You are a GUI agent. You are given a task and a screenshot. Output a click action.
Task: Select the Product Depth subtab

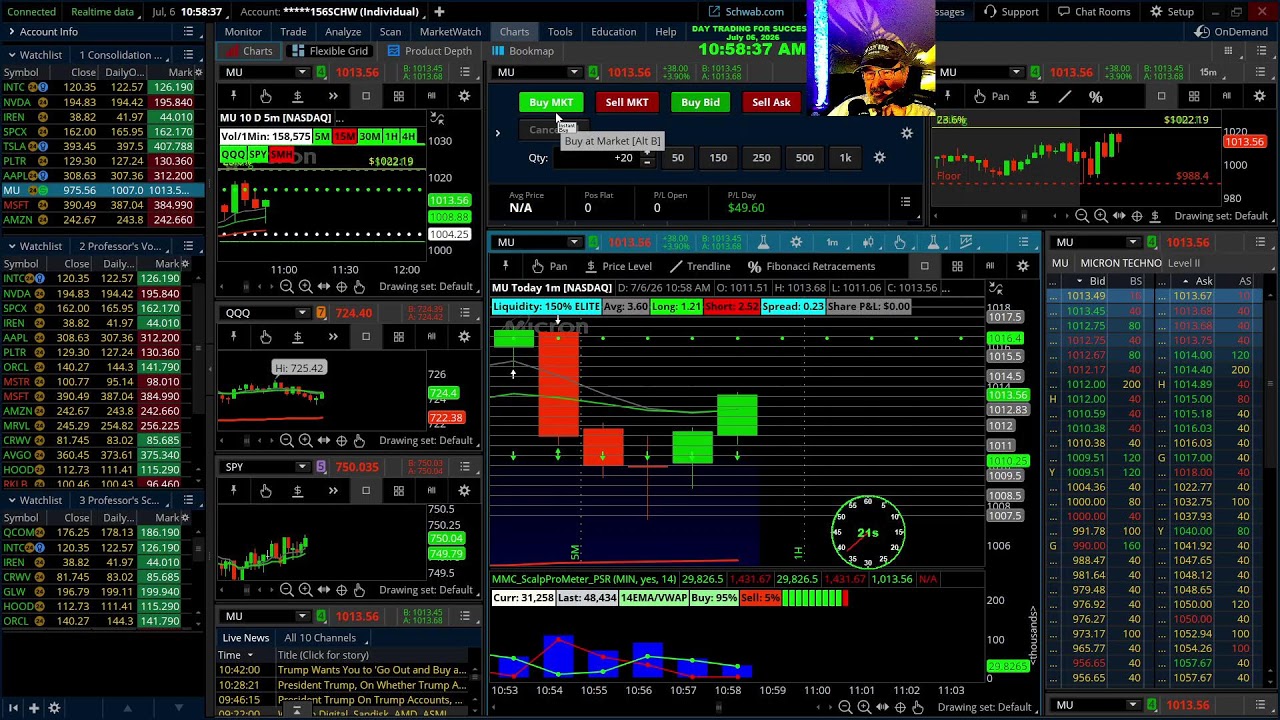click(430, 51)
